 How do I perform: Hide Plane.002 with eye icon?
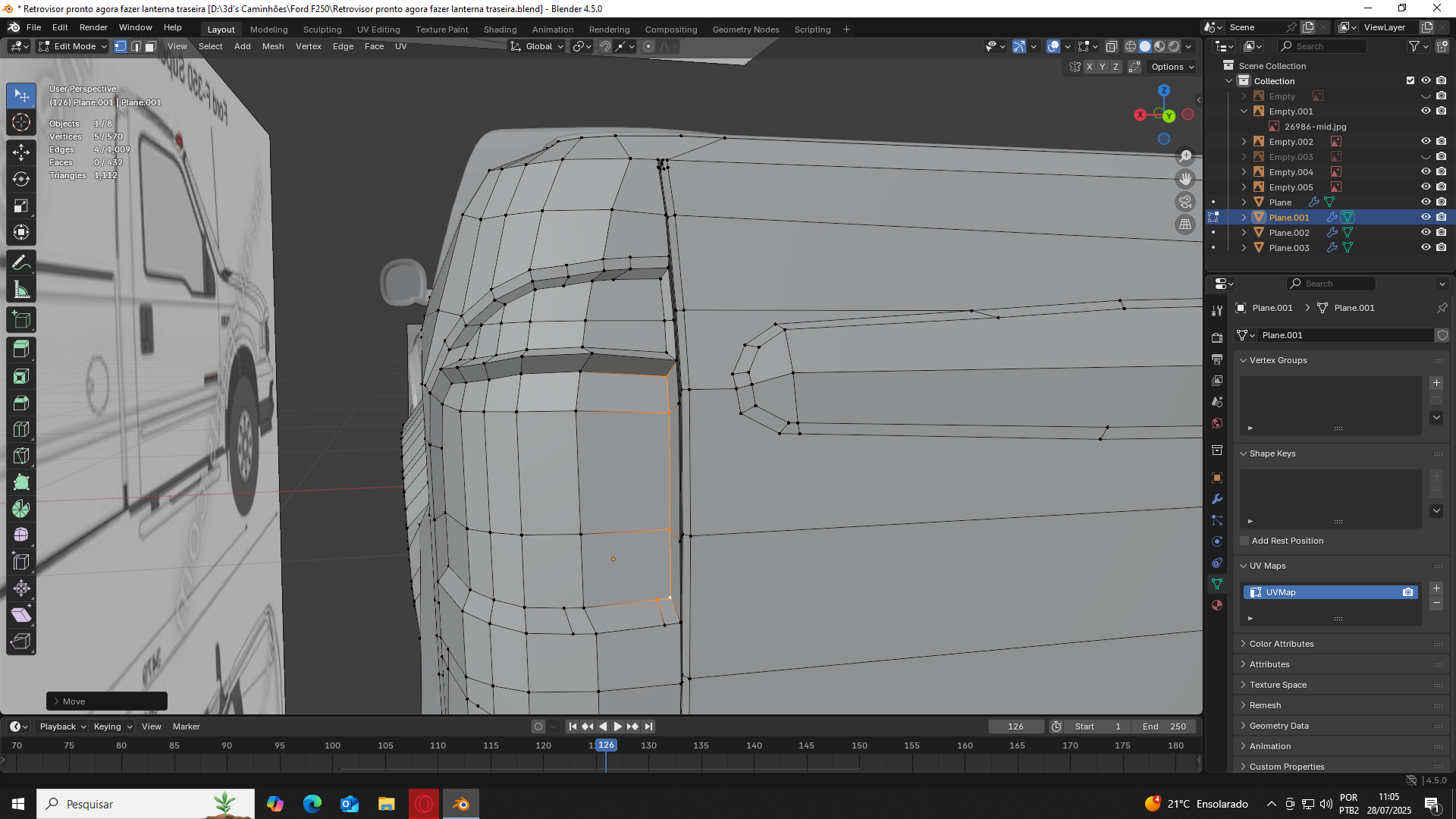point(1426,233)
